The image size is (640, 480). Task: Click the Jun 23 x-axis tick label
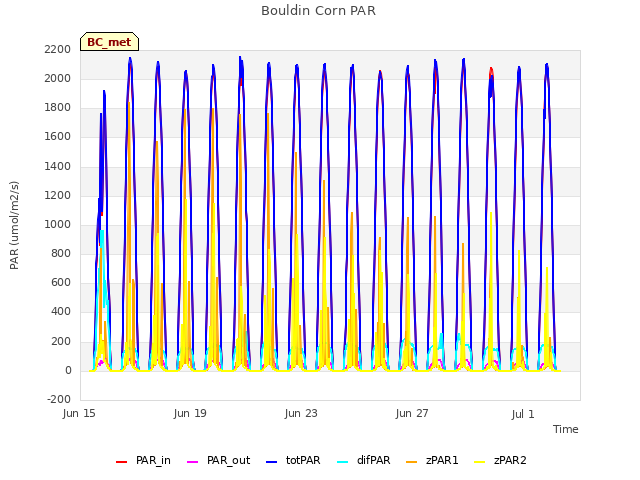click(301, 413)
